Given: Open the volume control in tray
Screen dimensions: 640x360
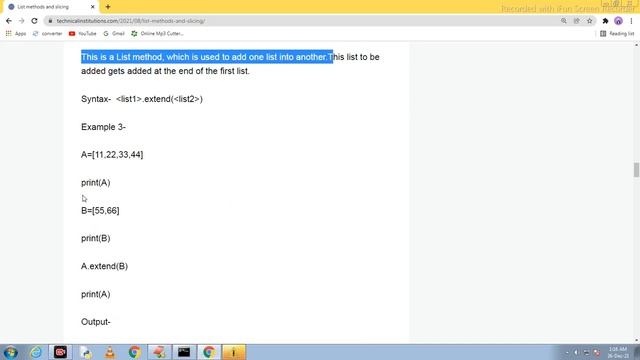Looking at the screenshot, I should [x=576, y=352].
